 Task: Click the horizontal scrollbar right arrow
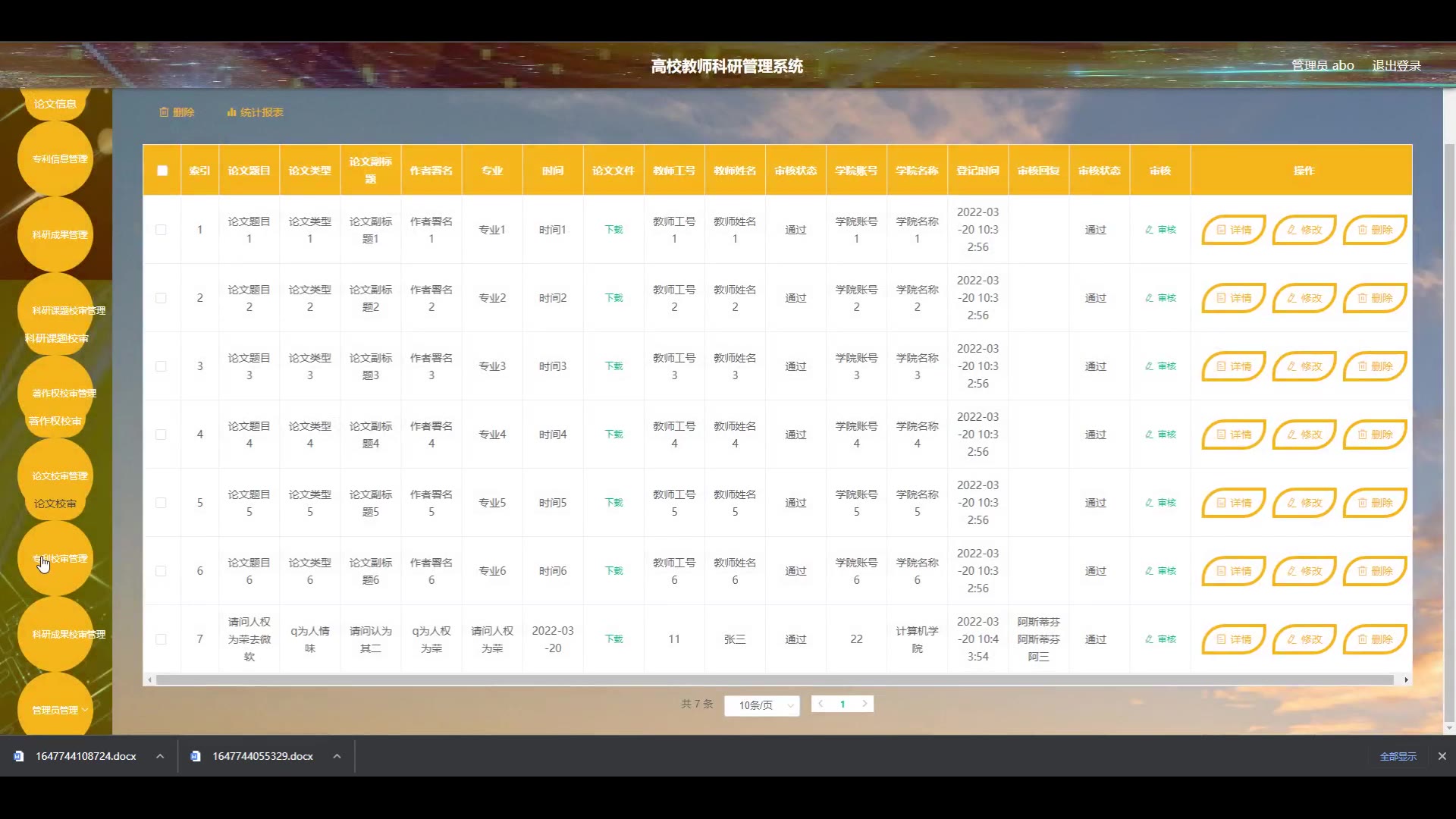1406,680
